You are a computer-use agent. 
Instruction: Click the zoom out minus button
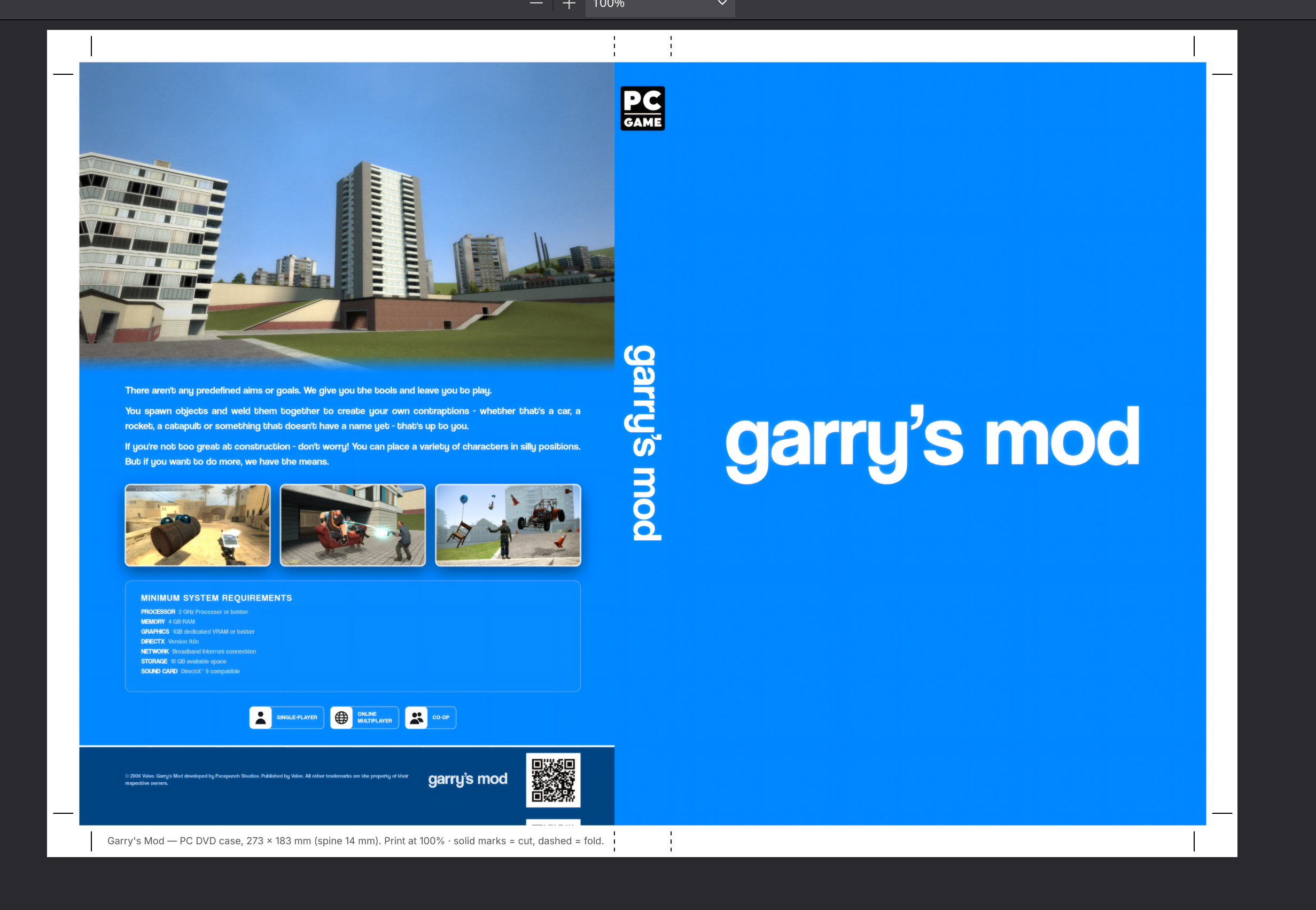[x=536, y=3]
